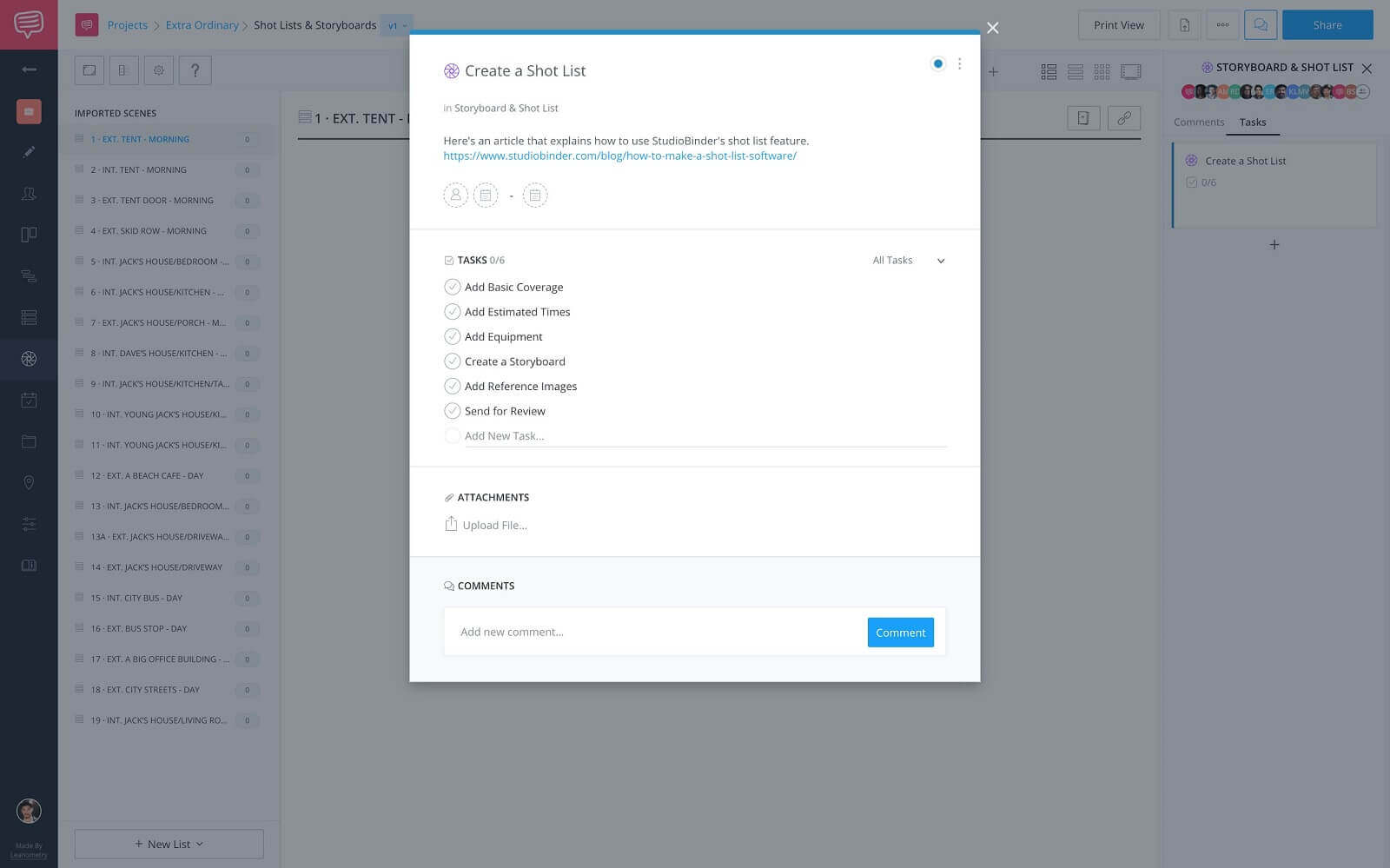Viewport: 1390px width, 868px height.
Task: Select scene 2 INT. TENT - MORNING
Action: pyautogui.click(x=166, y=170)
